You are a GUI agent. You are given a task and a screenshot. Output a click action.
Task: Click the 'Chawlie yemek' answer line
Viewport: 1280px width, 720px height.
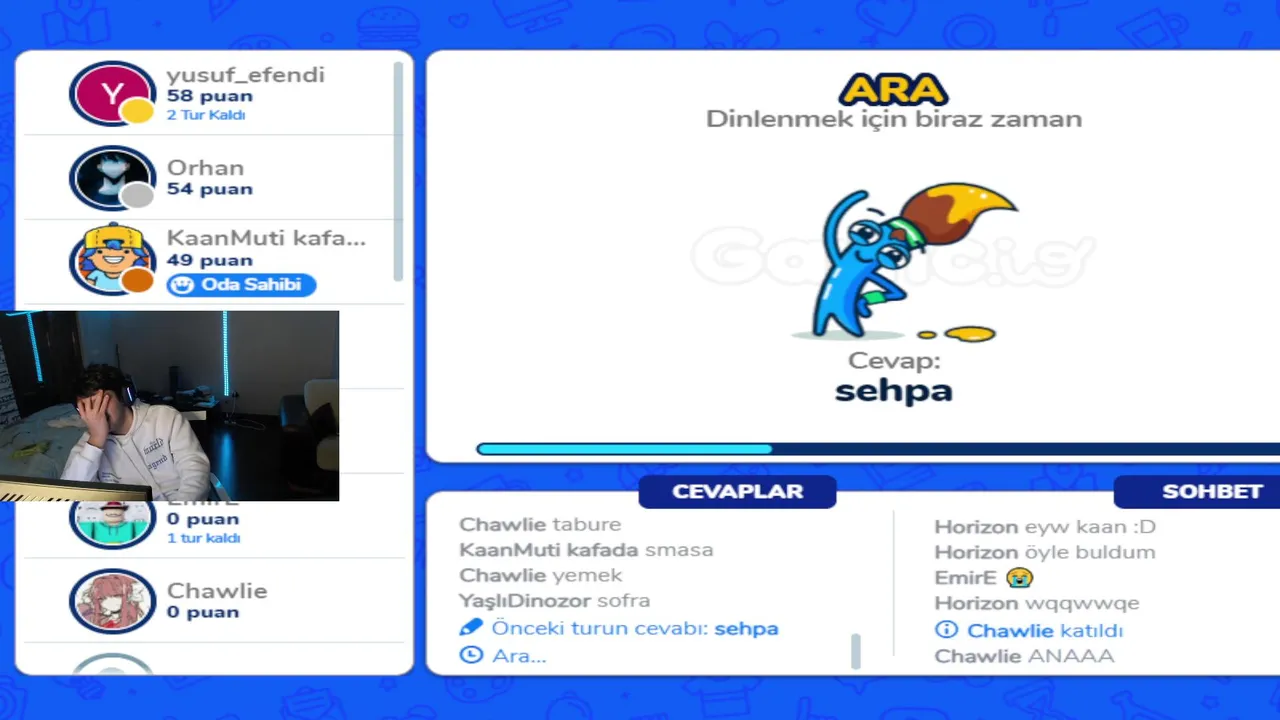tap(541, 575)
